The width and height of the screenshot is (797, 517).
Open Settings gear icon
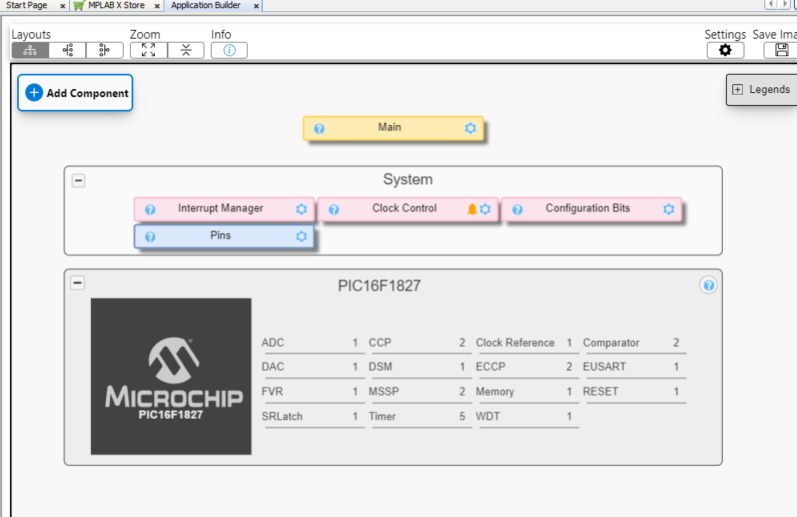[725, 50]
